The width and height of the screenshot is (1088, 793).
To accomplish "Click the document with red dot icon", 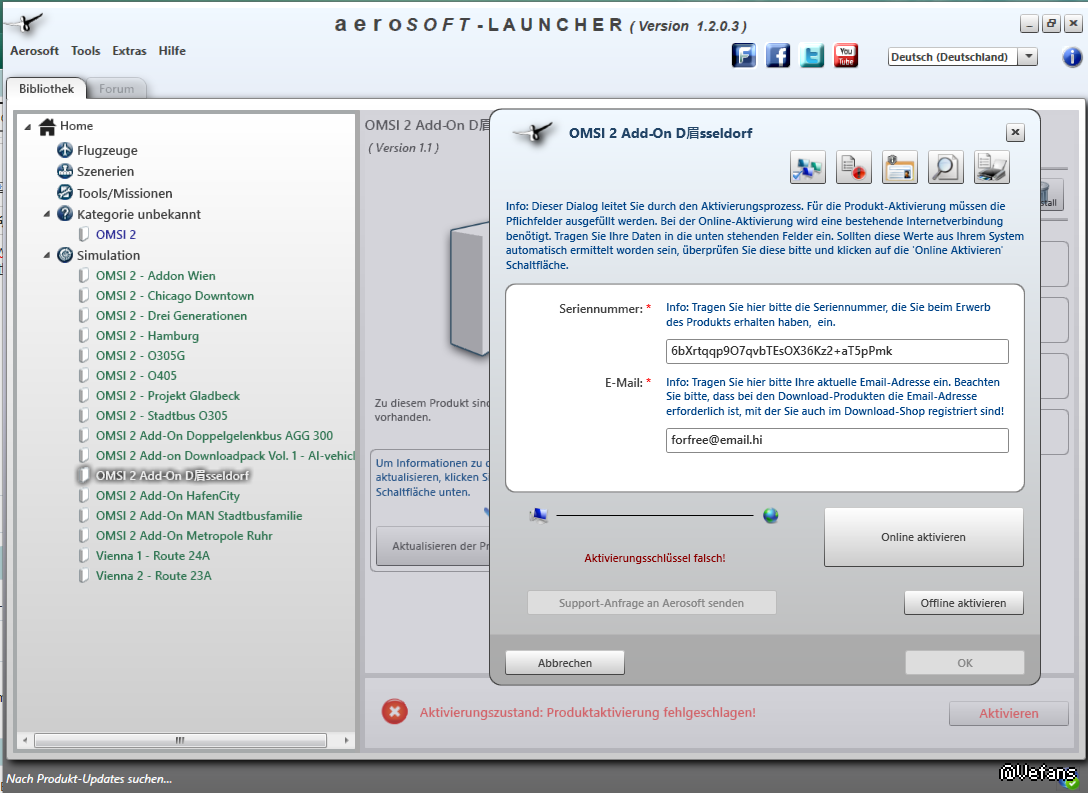I will pyautogui.click(x=853, y=167).
